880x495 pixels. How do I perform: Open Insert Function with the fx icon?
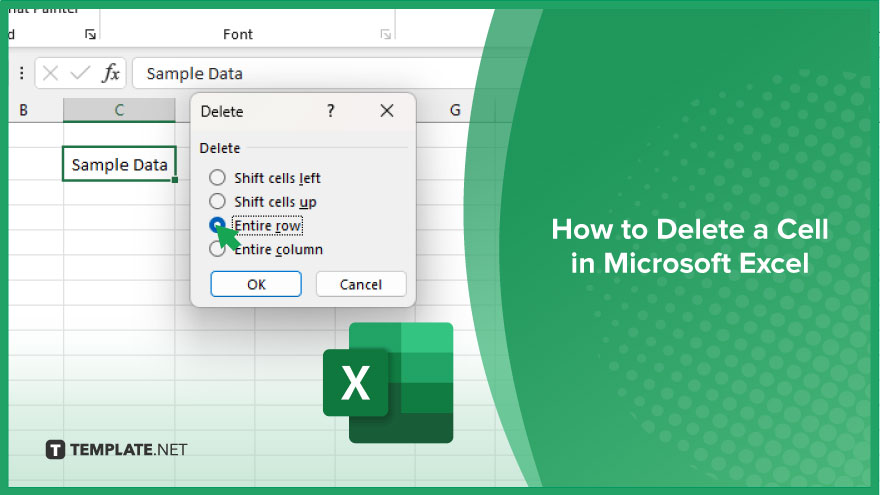click(111, 73)
